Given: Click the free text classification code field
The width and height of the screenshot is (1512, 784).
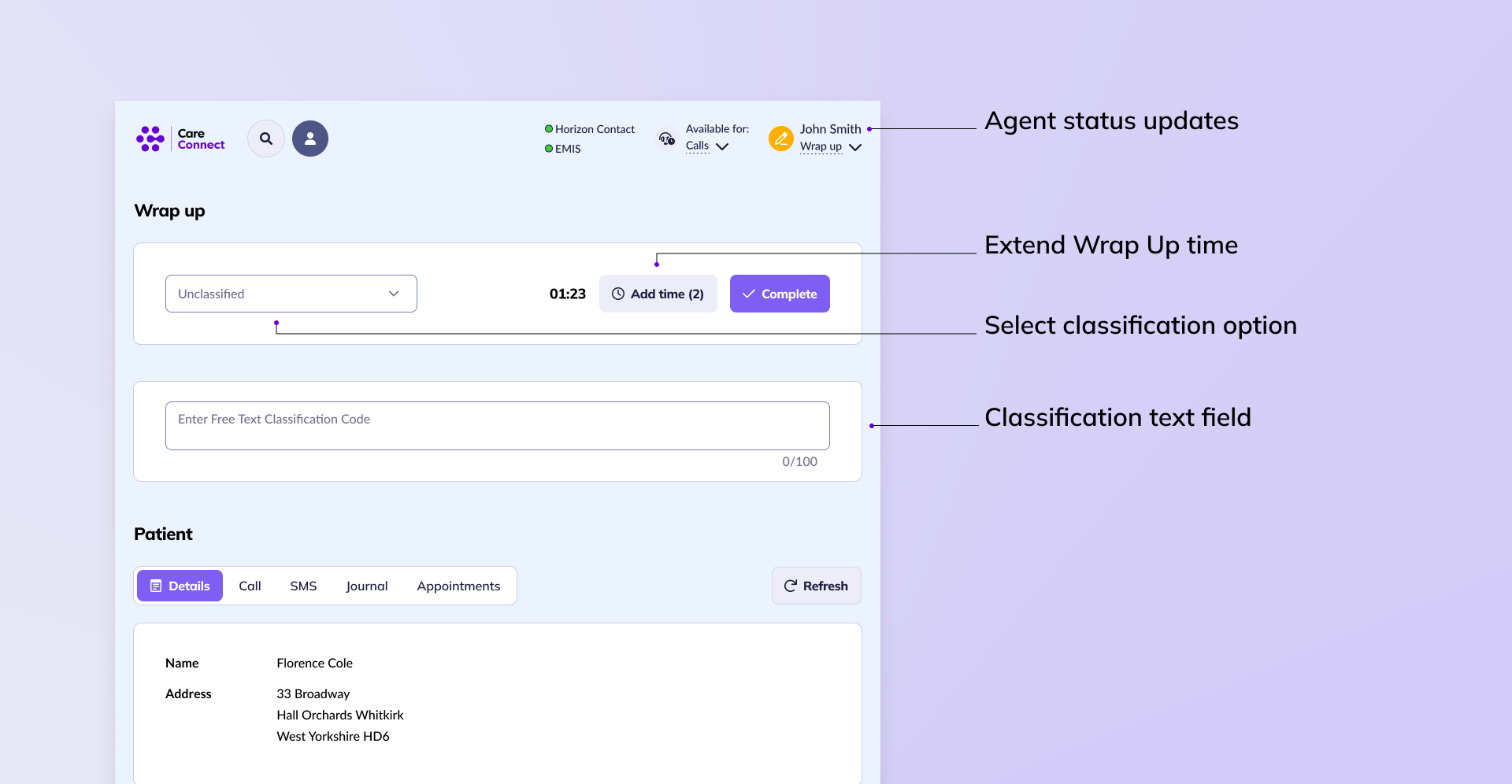Looking at the screenshot, I should pos(498,426).
